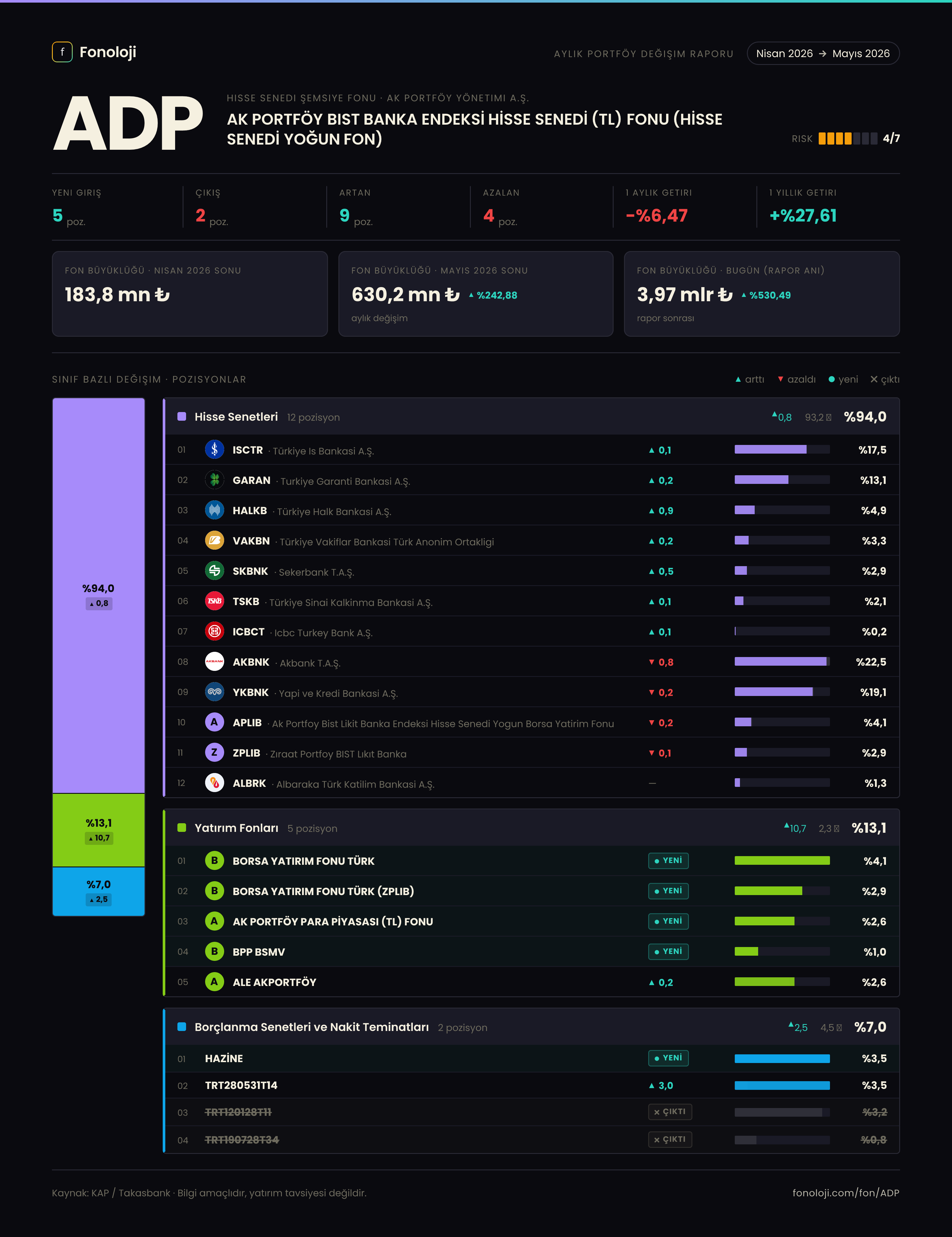Click the YENİ badge on HAZİNE row
This screenshot has height=1237, width=952.
pyautogui.click(x=668, y=1058)
